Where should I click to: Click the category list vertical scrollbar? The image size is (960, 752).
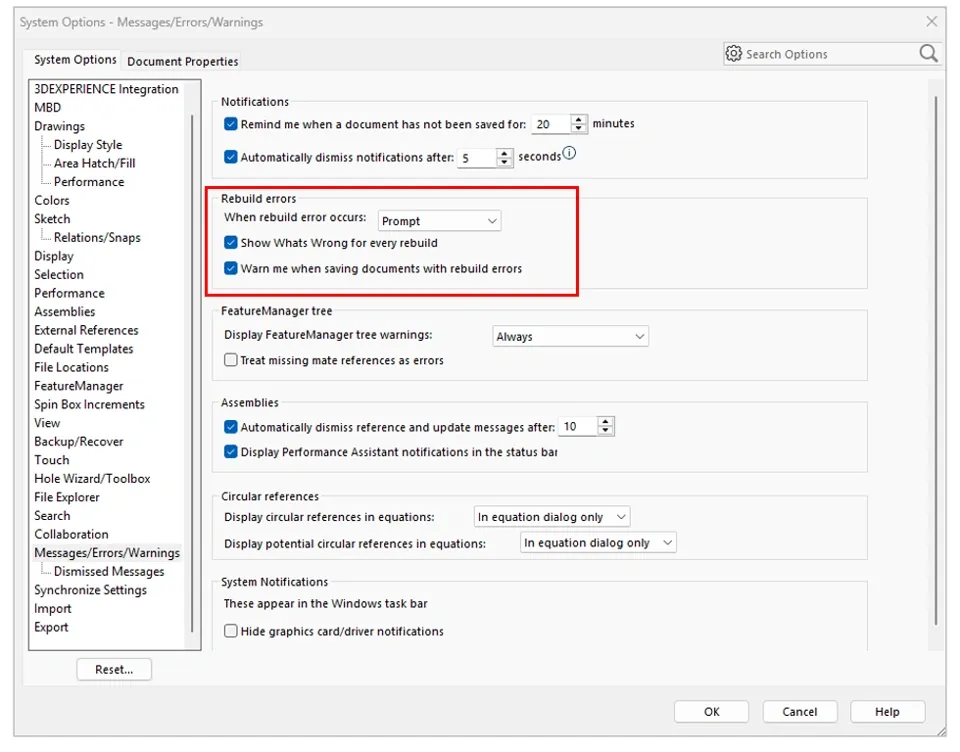tap(192, 374)
